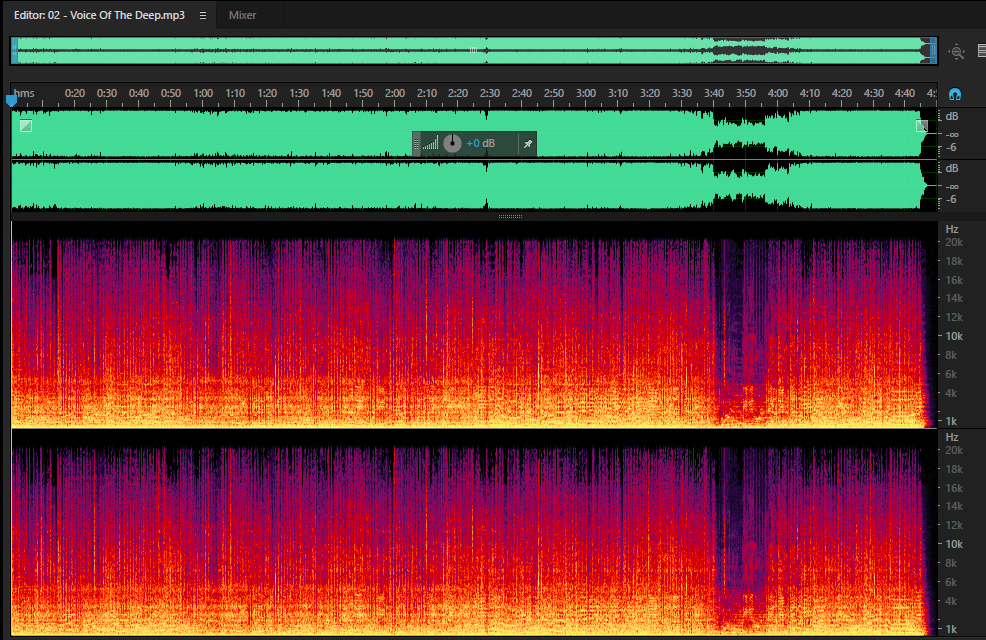Click the partially visible list icon beside the zoom icon
986x640 pixels.
pyautogui.click(x=982, y=51)
